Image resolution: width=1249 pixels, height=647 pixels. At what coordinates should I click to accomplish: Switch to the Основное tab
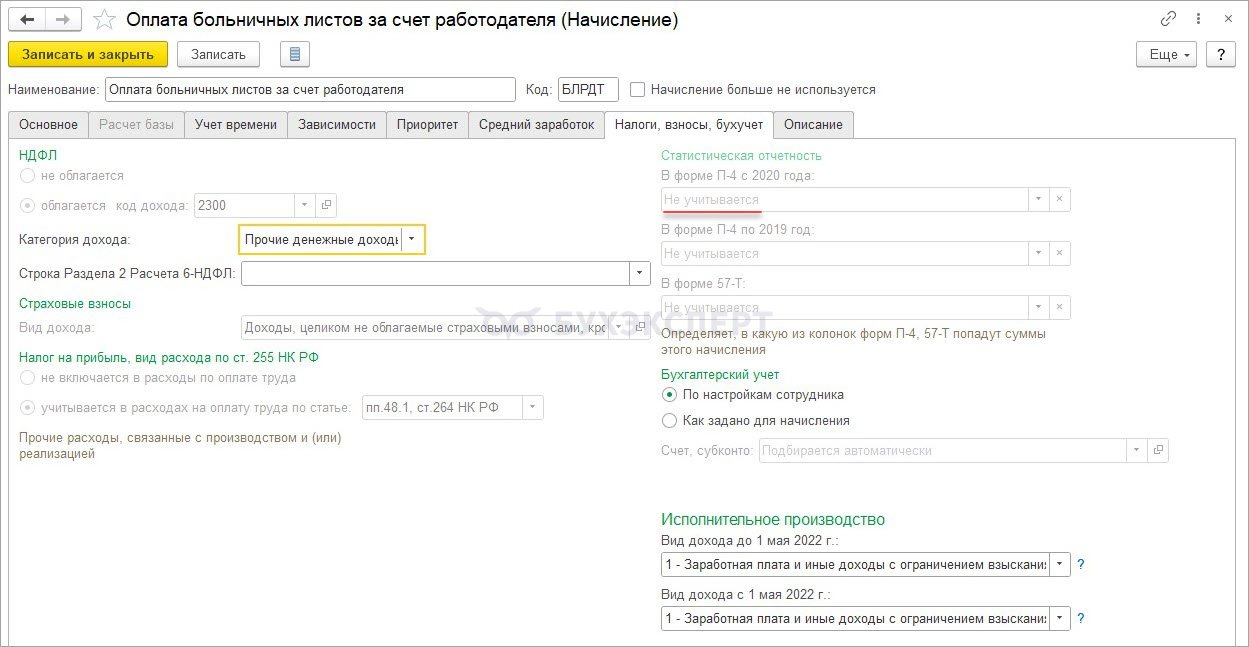tap(48, 125)
